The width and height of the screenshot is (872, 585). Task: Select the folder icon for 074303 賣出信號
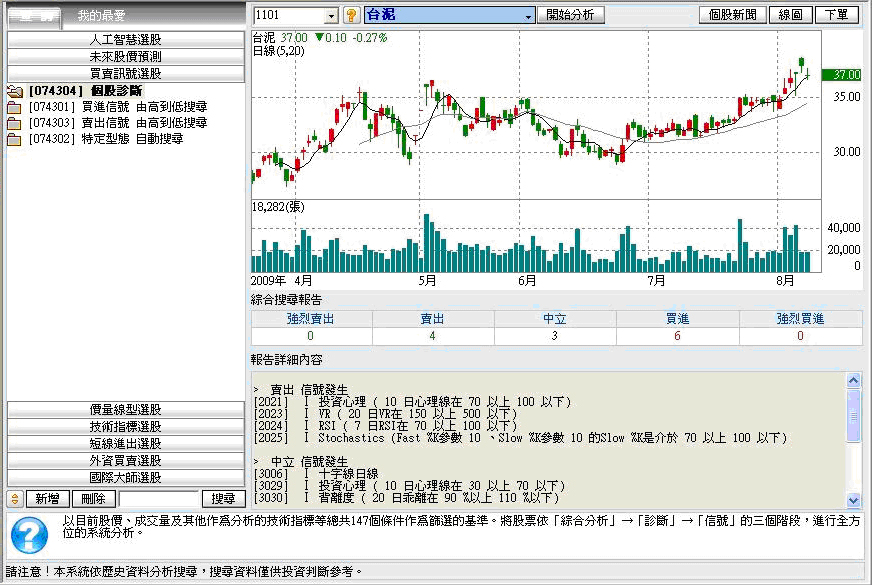(14, 123)
